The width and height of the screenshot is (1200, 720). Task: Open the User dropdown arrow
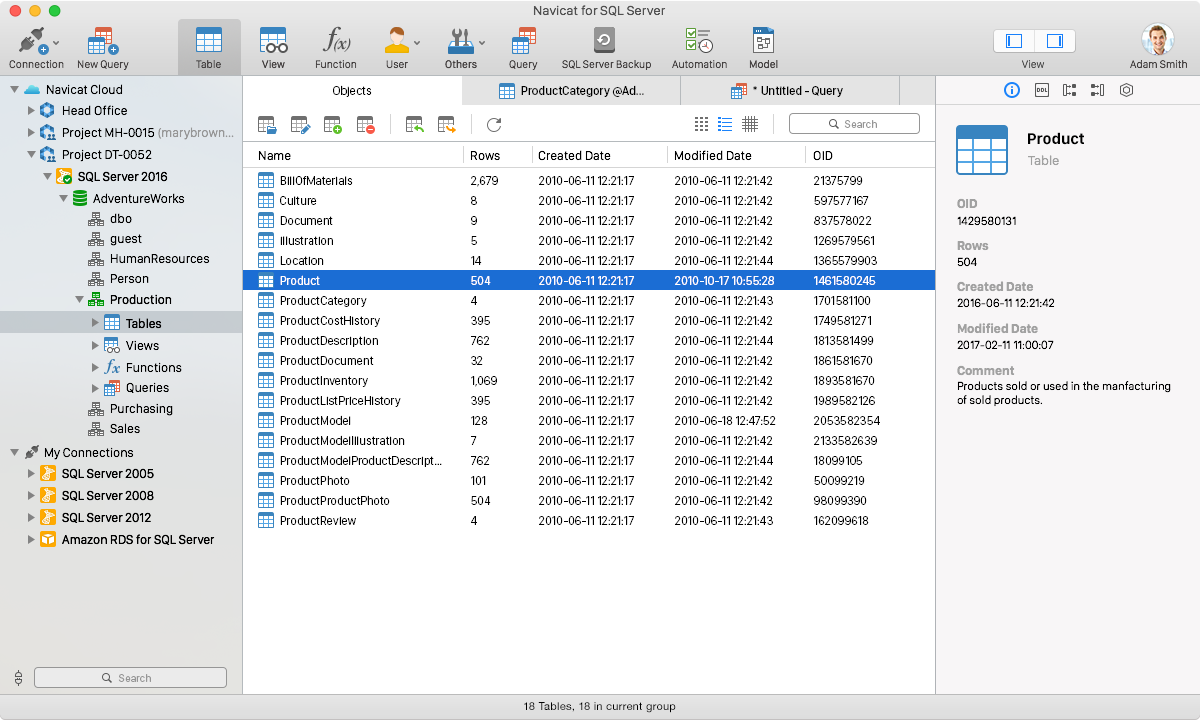click(x=417, y=43)
